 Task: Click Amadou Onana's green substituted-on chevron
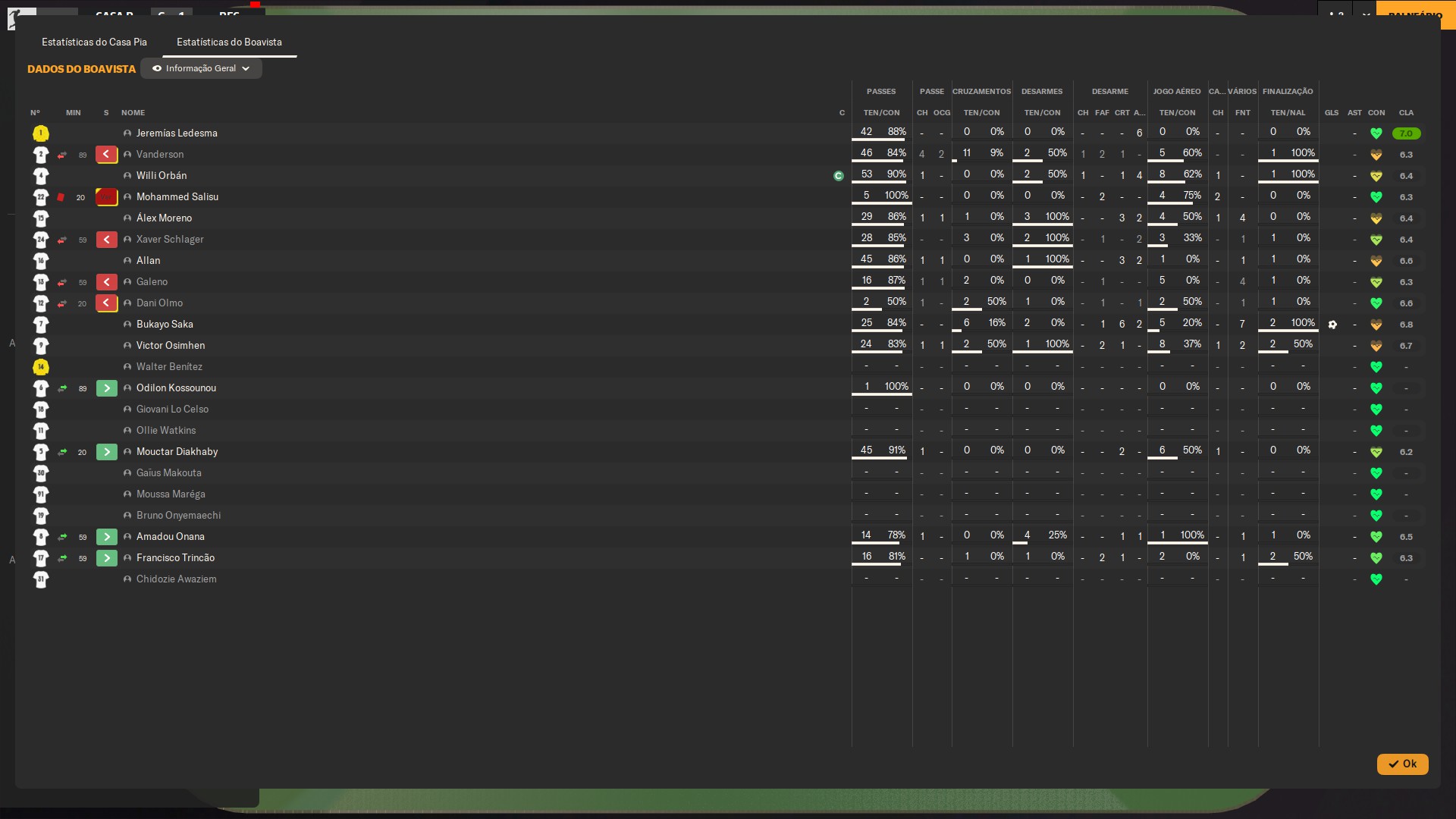click(x=106, y=537)
